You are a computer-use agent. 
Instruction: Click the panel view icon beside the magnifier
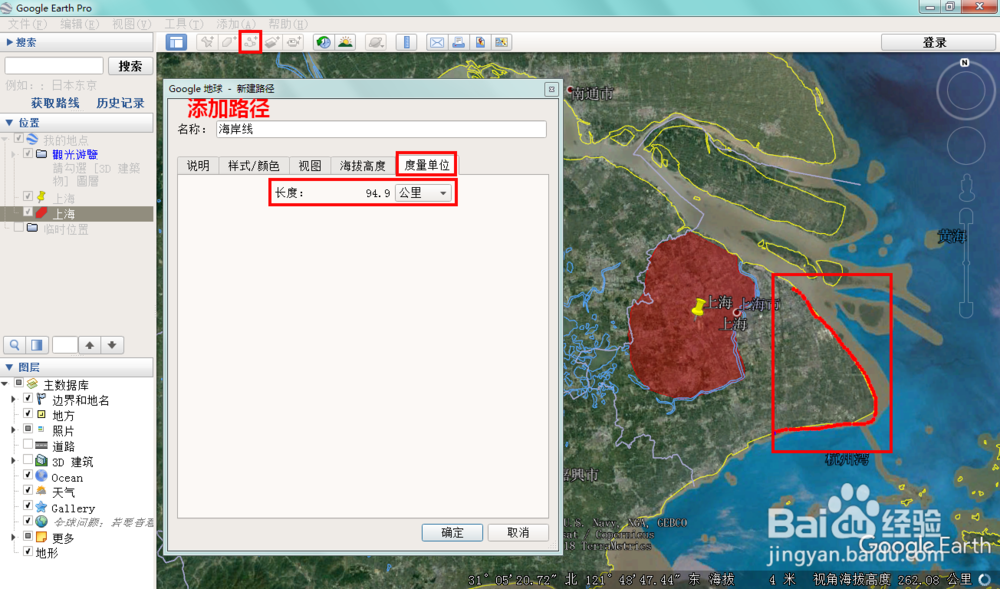tap(37, 345)
